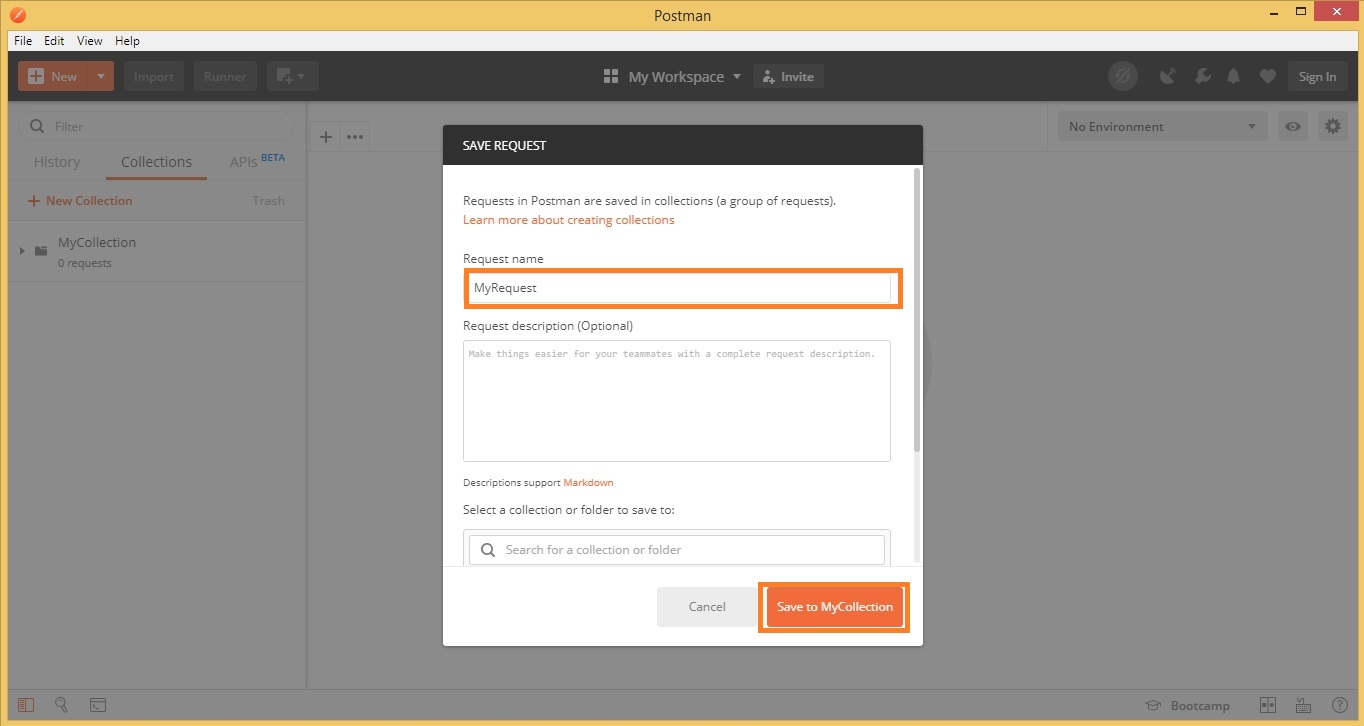This screenshot has height=726, width=1364.
Task: Click Save to MyCollection button
Action: [834, 607]
